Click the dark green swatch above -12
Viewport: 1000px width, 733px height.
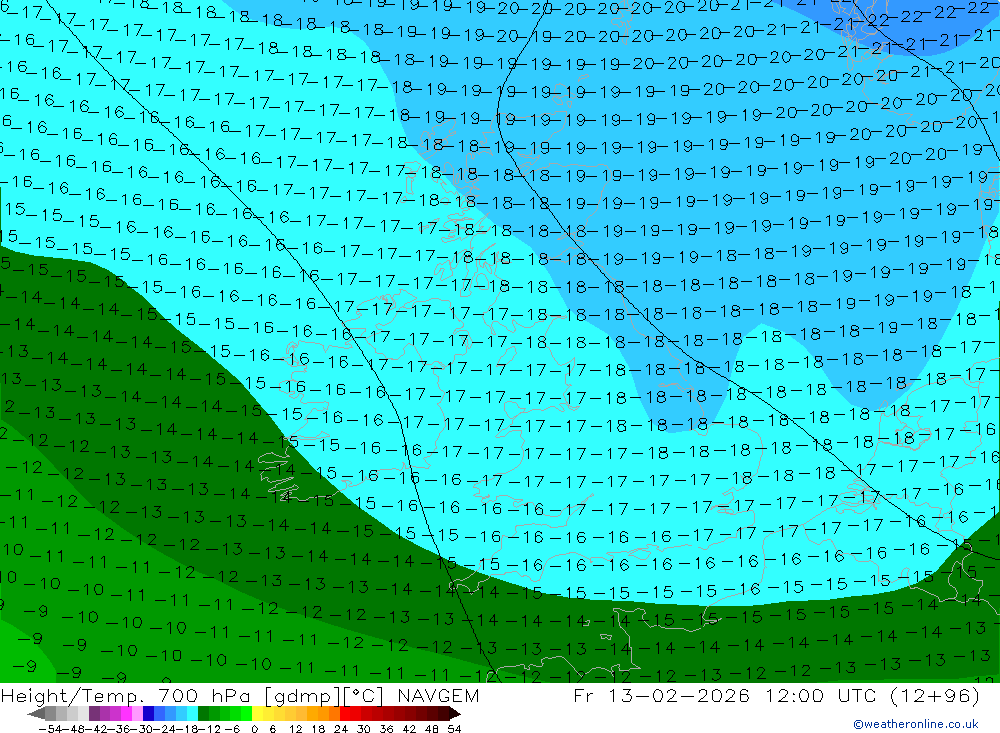[203, 713]
